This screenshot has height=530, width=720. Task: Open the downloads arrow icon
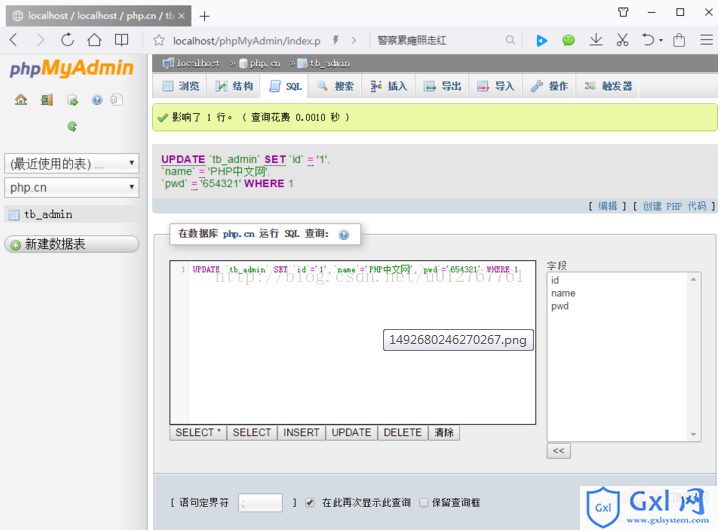pos(596,40)
